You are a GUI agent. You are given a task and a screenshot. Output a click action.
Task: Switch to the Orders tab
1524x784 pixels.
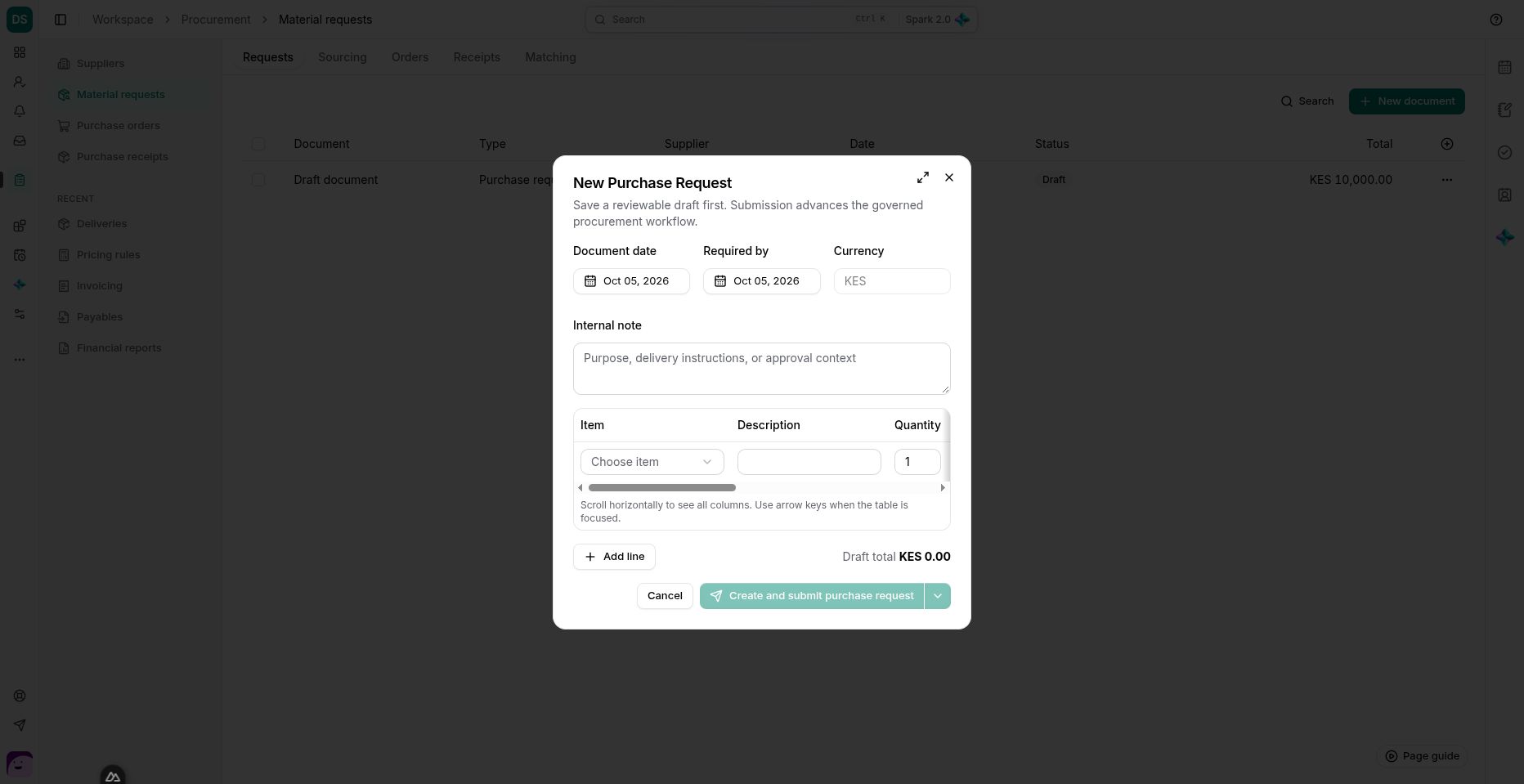(410, 57)
